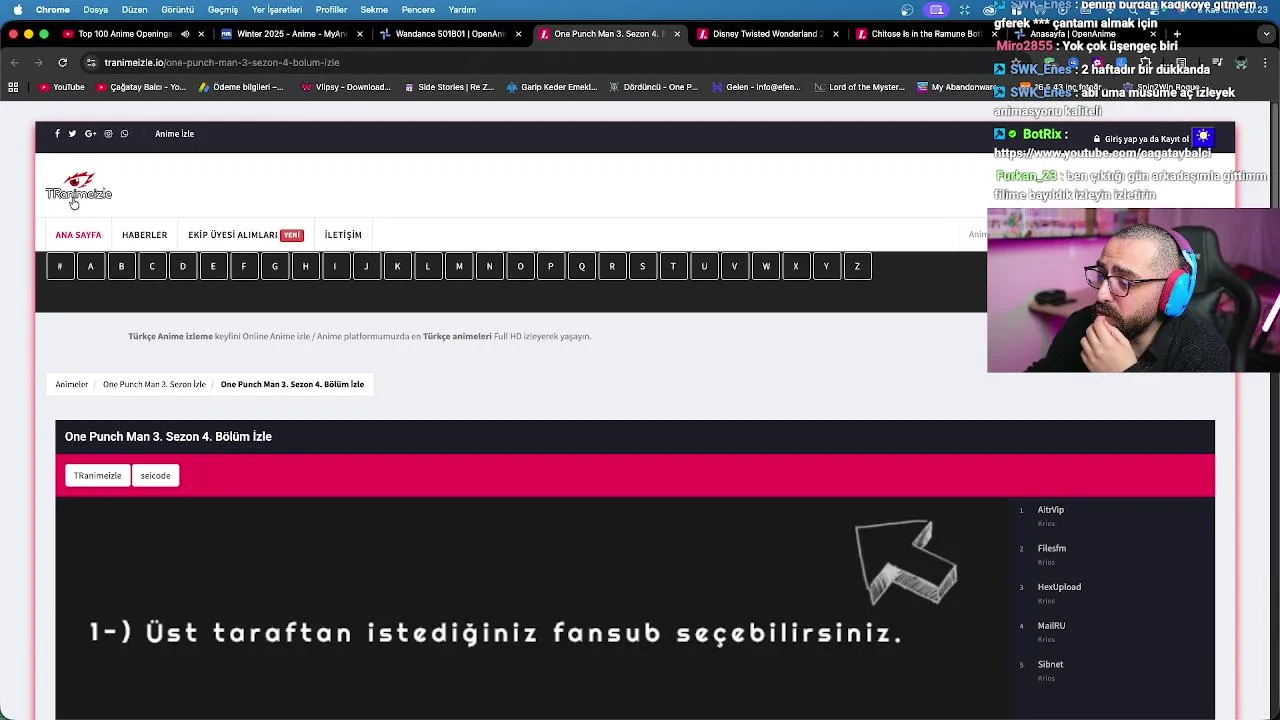The height and width of the screenshot is (720, 1280).
Task: Switch to Winter 2025 - Anime tab
Action: (291, 34)
